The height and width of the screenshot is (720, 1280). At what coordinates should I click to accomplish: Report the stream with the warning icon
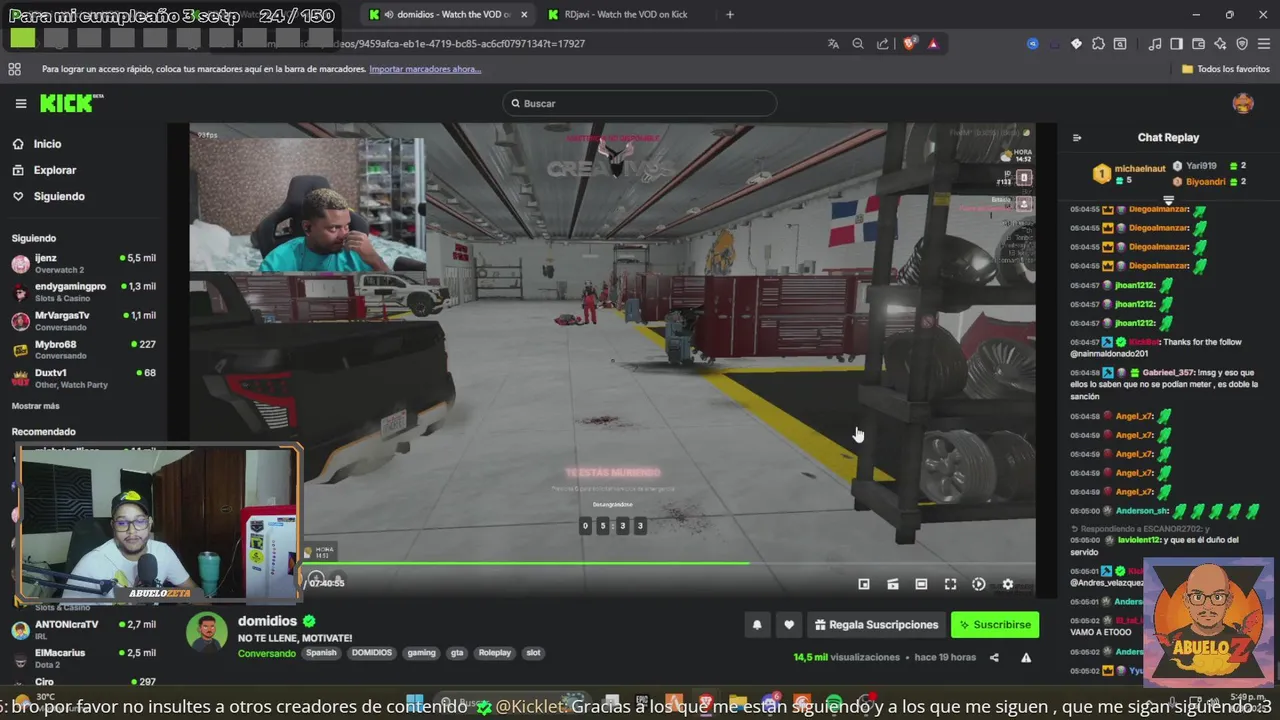click(1026, 657)
